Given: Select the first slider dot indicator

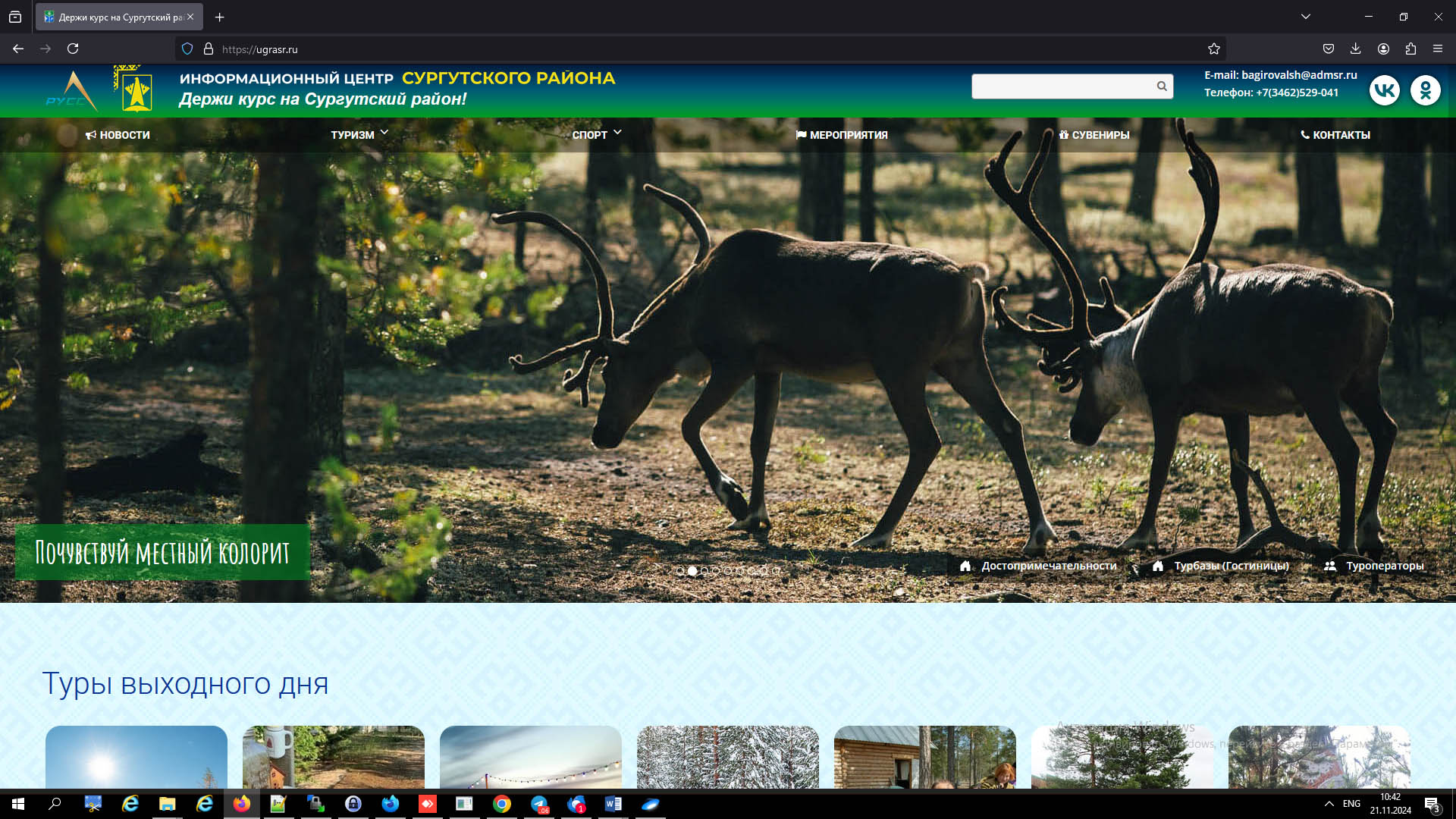Looking at the screenshot, I should 680,571.
